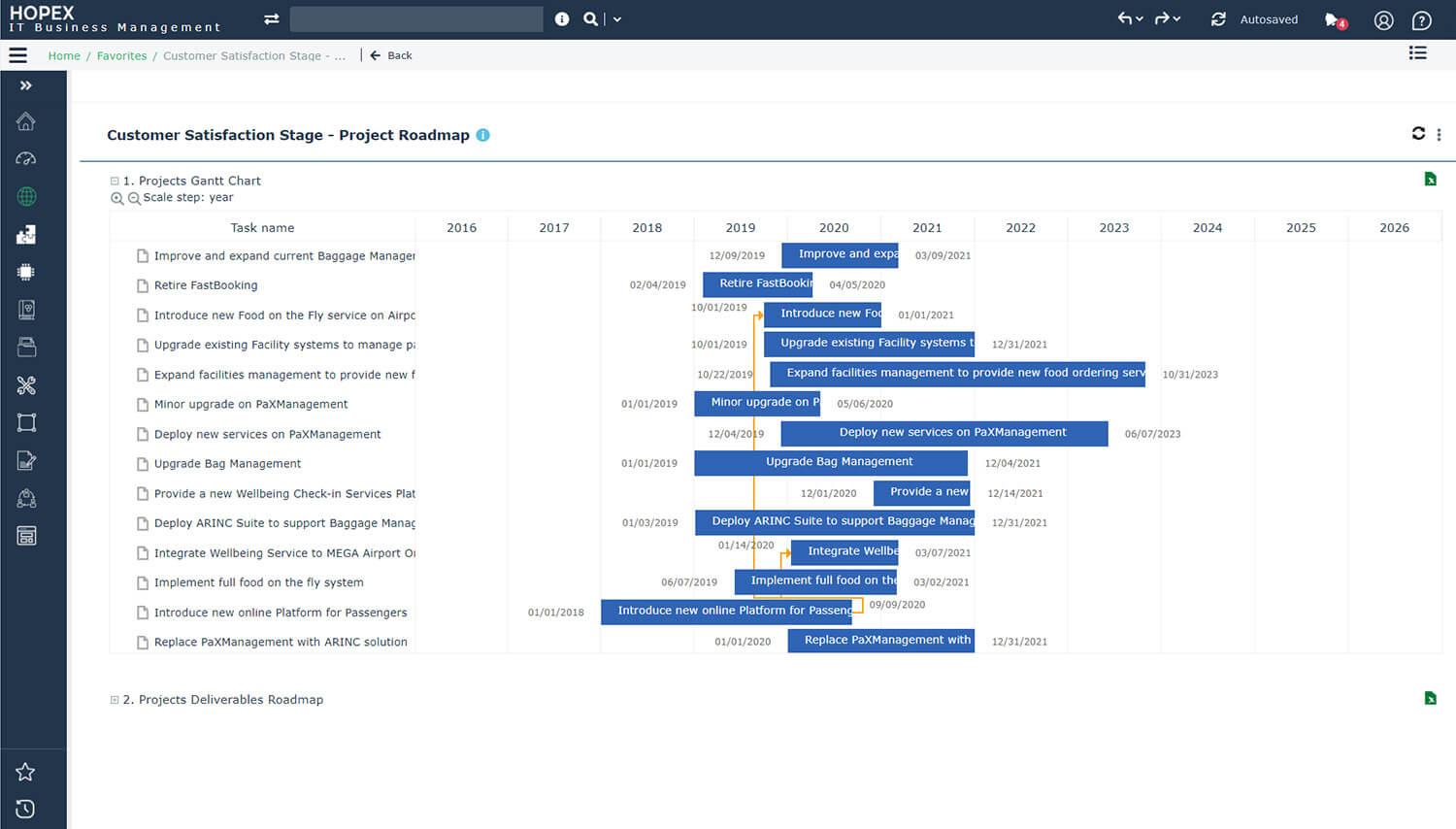Image resolution: width=1456 pixels, height=829 pixels.
Task: Click the Task name column header
Action: coord(262,228)
